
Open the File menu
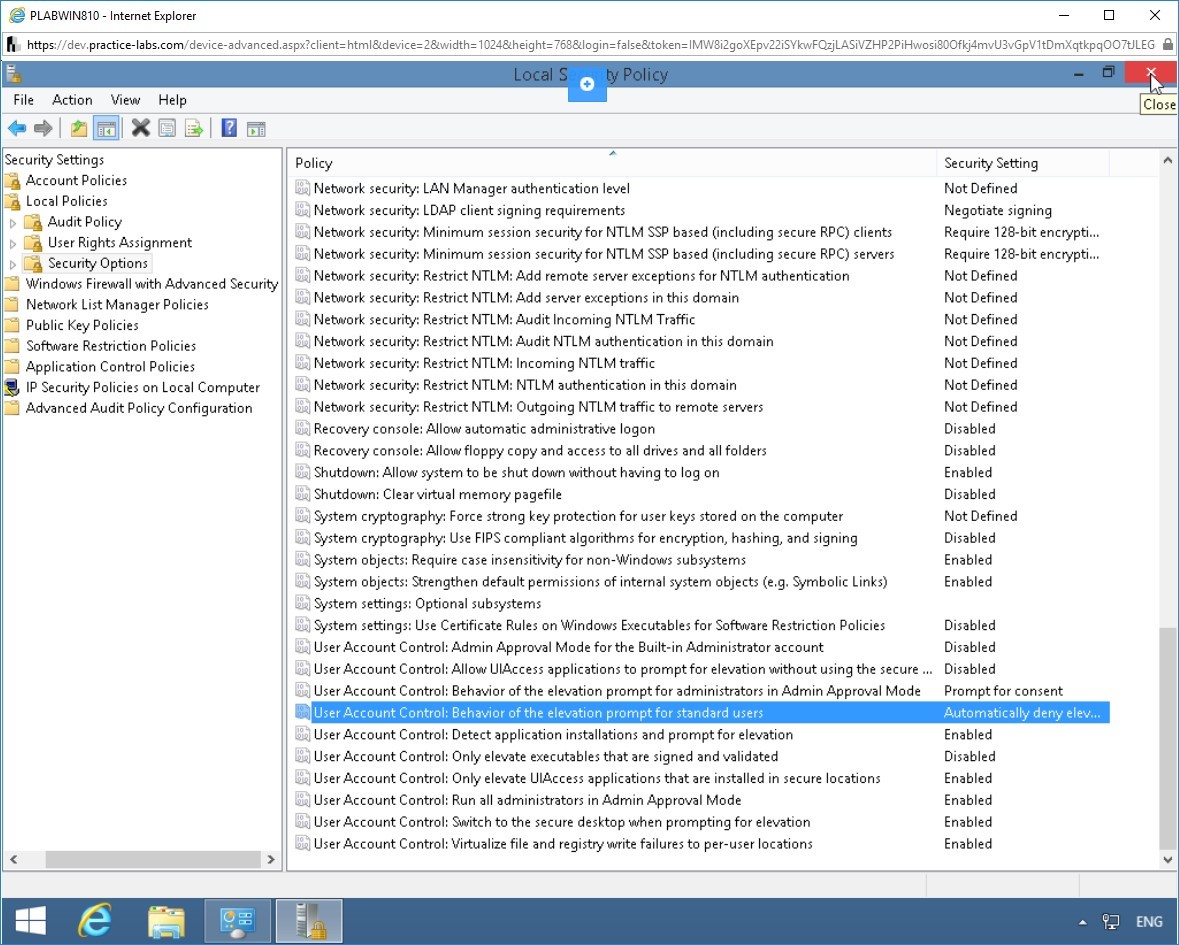[x=23, y=100]
